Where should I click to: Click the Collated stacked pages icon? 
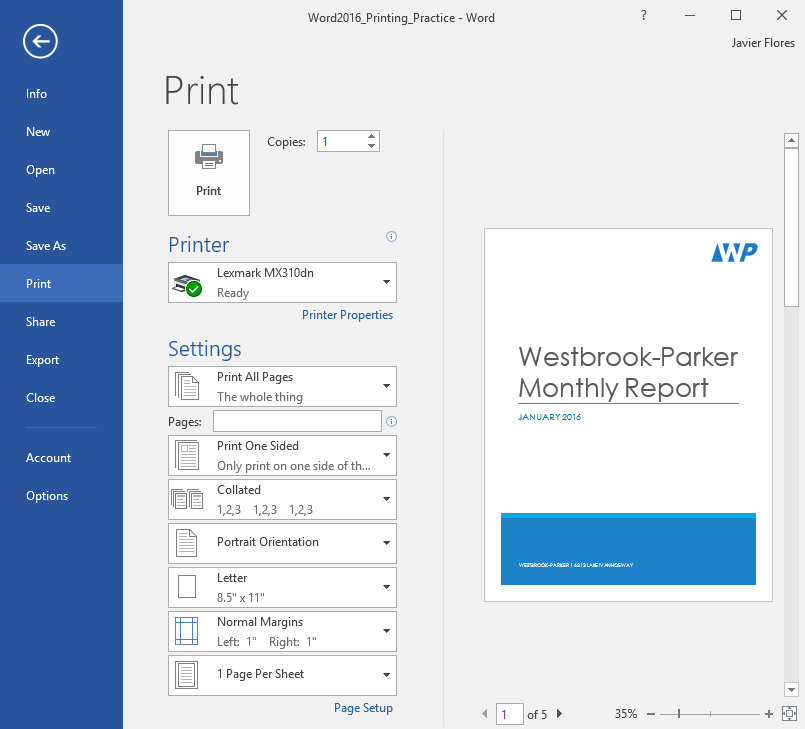pyautogui.click(x=185, y=498)
